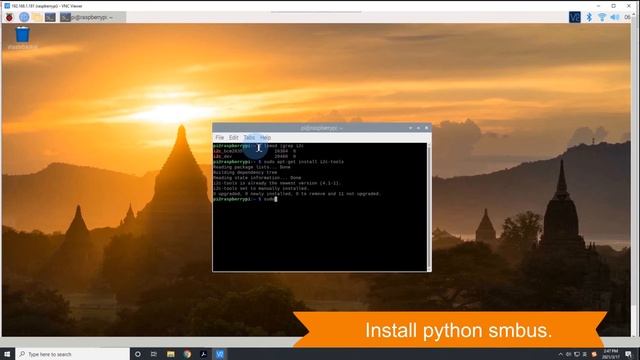This screenshot has width=640, height=360.
Task: Launch the web browser globe icon
Action: (24, 17)
